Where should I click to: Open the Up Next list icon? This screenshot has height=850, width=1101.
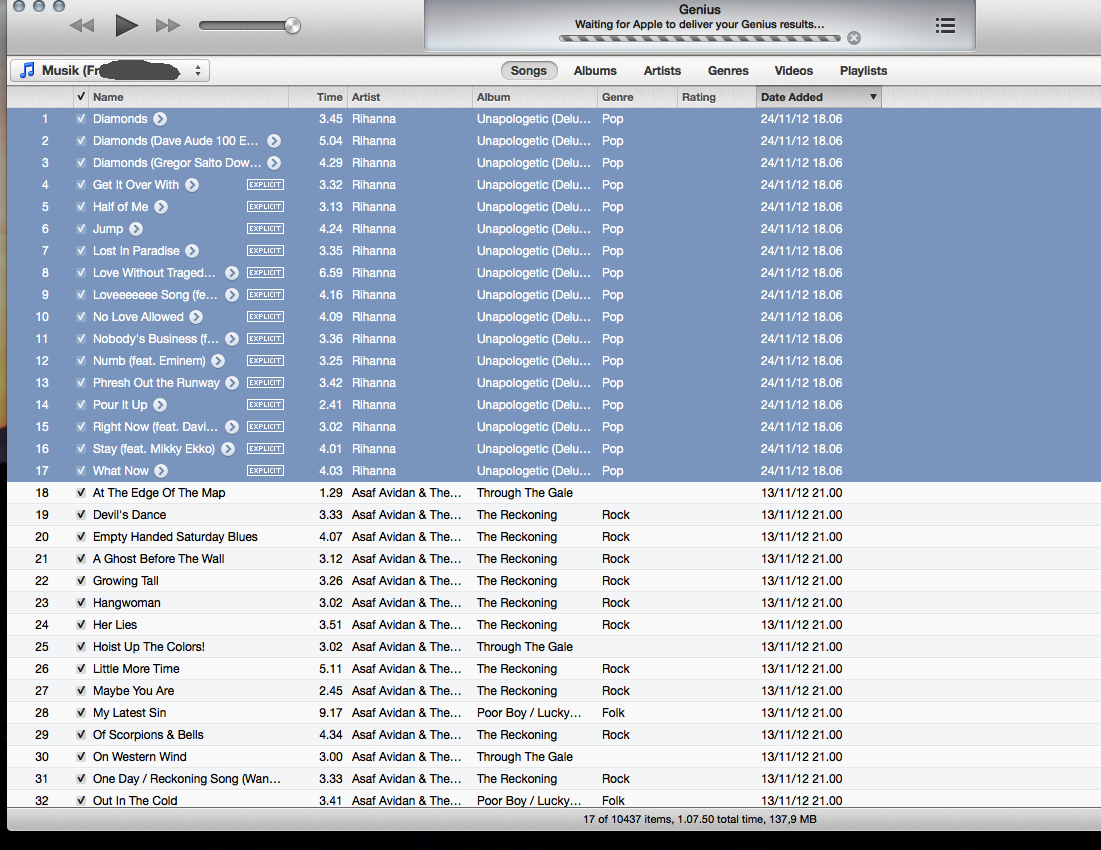coord(945,26)
